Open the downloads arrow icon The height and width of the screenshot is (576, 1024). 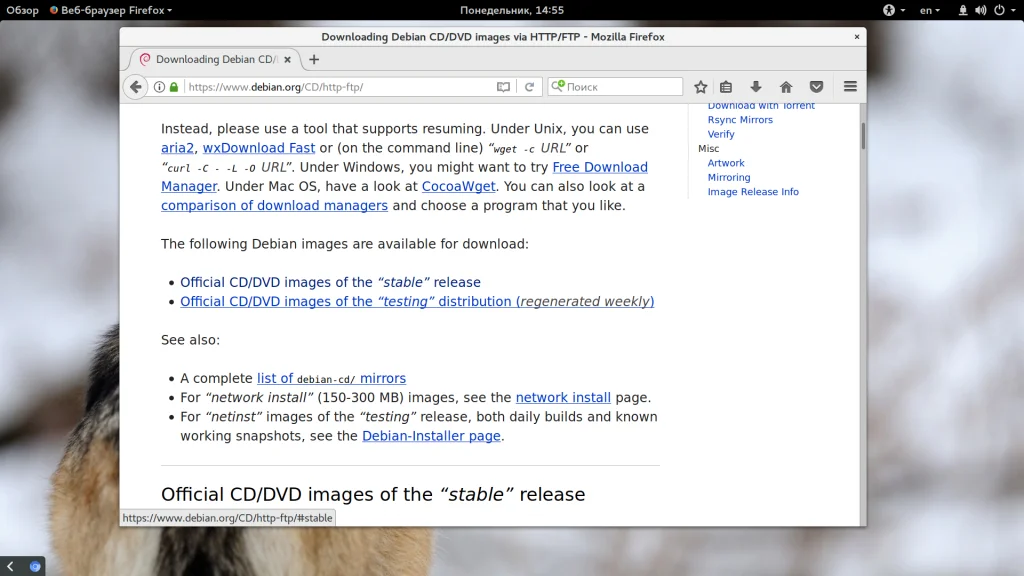pos(756,87)
